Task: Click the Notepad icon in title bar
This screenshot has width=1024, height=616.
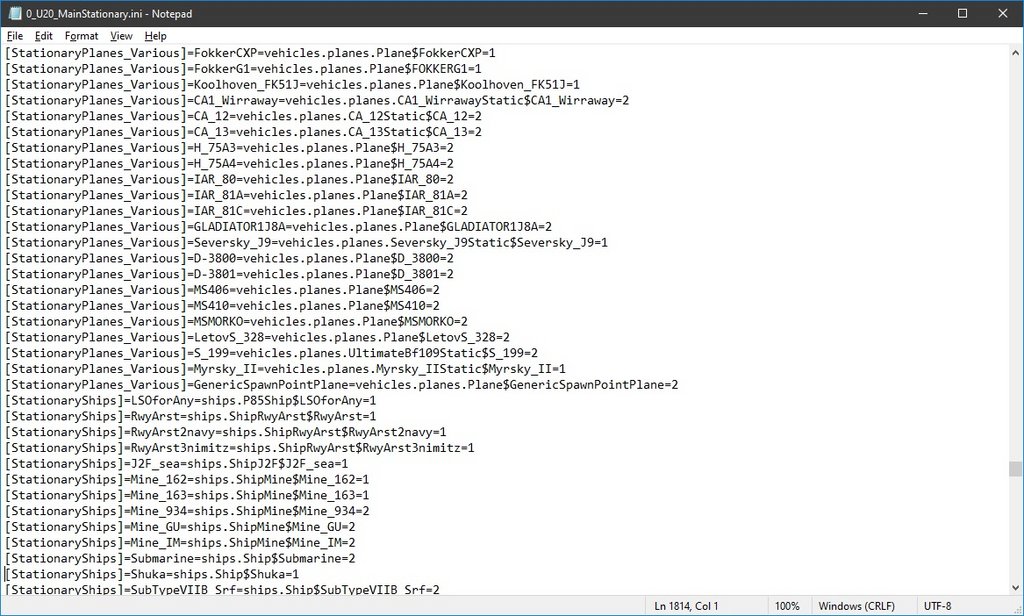Action: click(15, 13)
